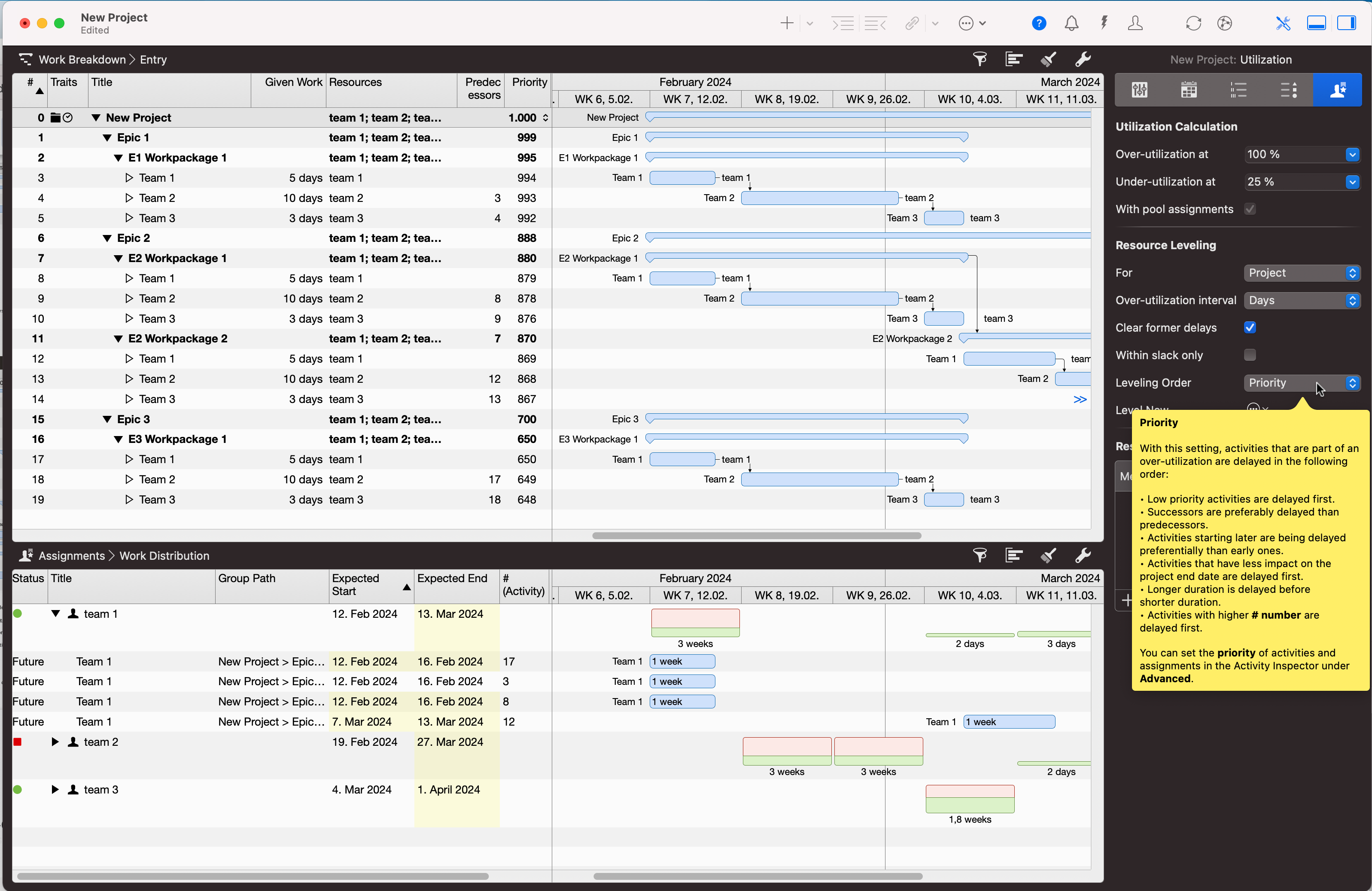Viewport: 1372px width, 891px height.
Task: Open the Over-utilization at 100 % dropdown
Action: [x=1352, y=155]
